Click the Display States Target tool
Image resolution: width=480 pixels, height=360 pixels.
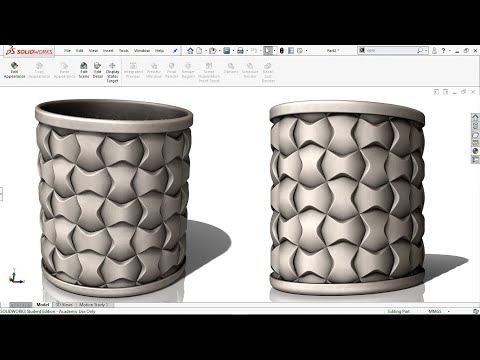coord(112,72)
